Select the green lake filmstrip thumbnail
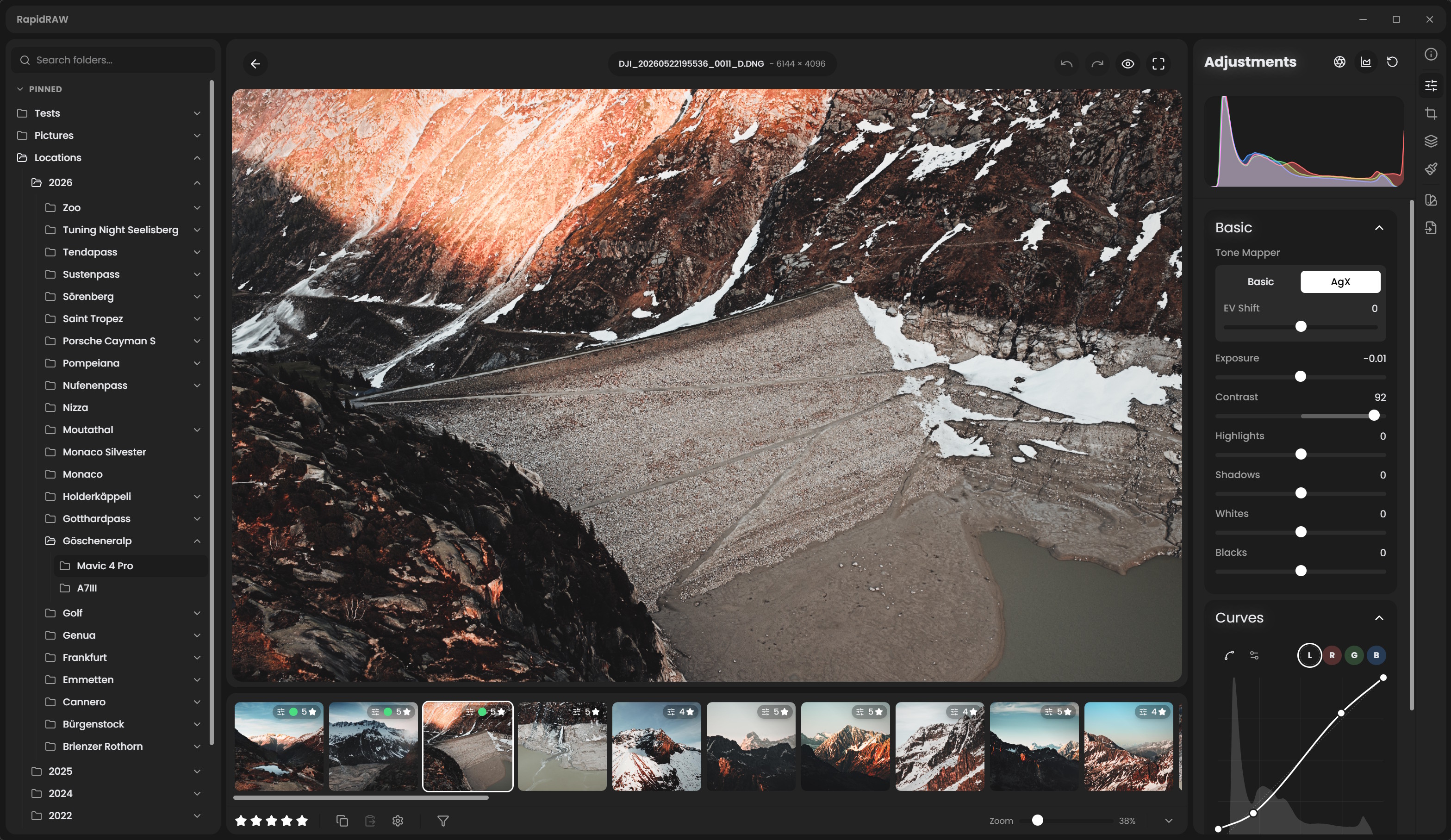 click(x=562, y=746)
